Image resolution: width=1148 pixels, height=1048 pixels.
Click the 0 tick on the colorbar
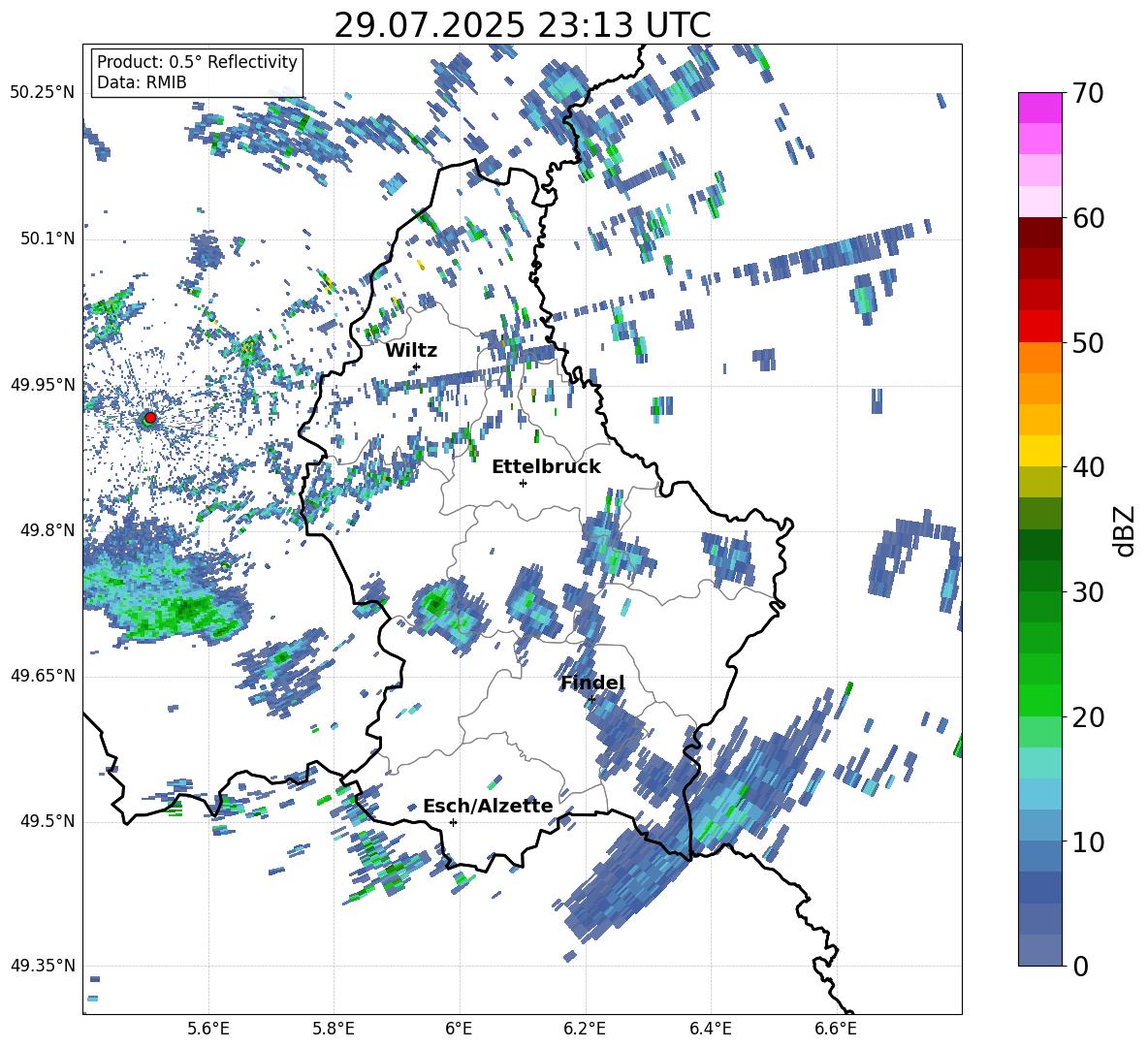click(x=1080, y=967)
